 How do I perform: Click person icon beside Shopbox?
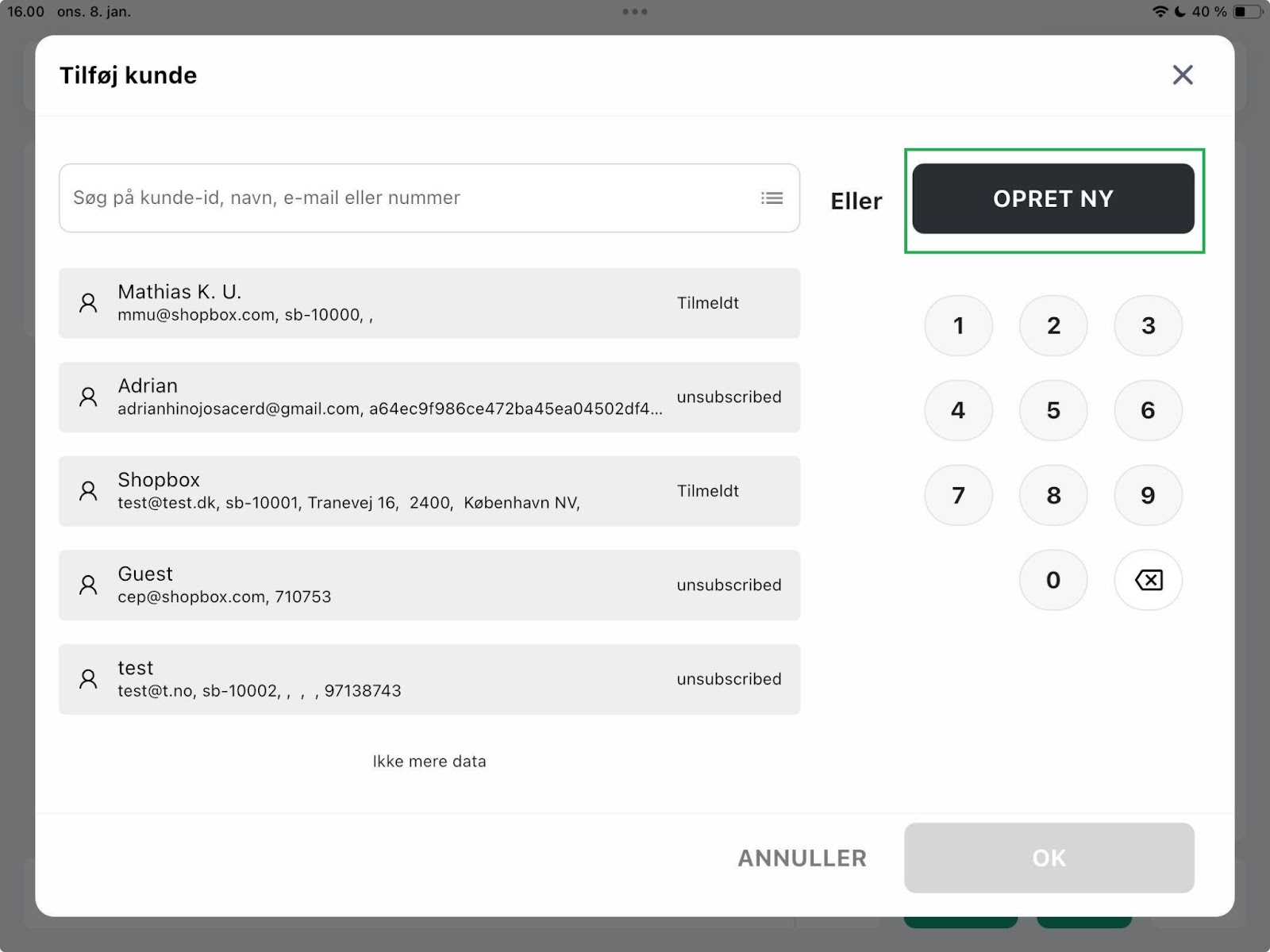pyautogui.click(x=88, y=491)
